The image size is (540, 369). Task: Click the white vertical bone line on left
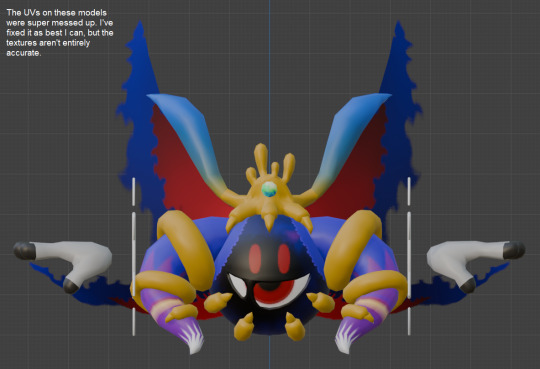pyautogui.click(x=134, y=256)
